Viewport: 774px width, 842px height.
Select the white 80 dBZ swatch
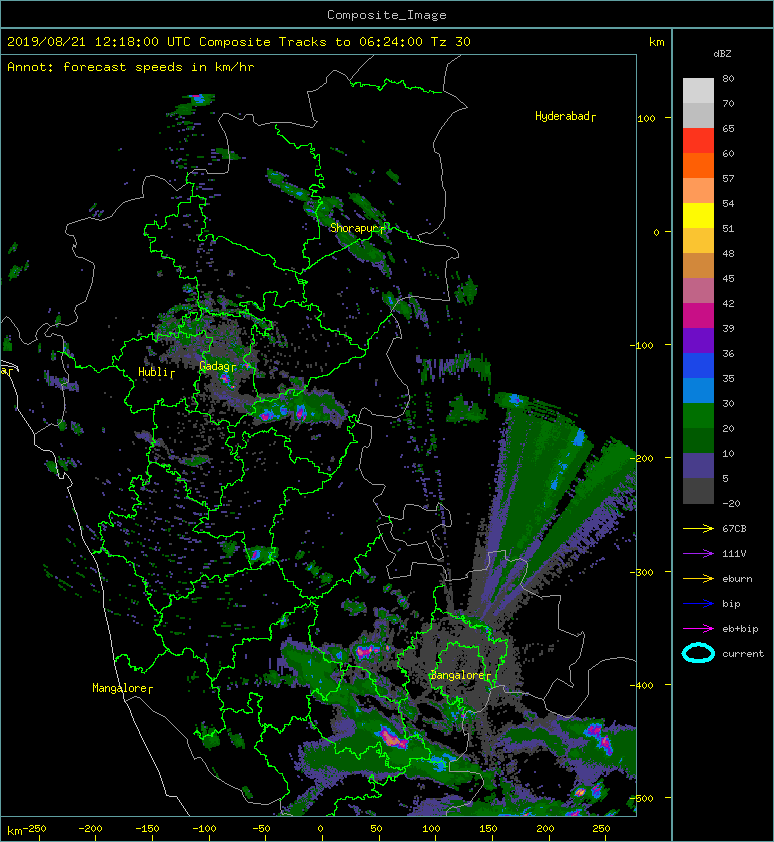coord(698,91)
